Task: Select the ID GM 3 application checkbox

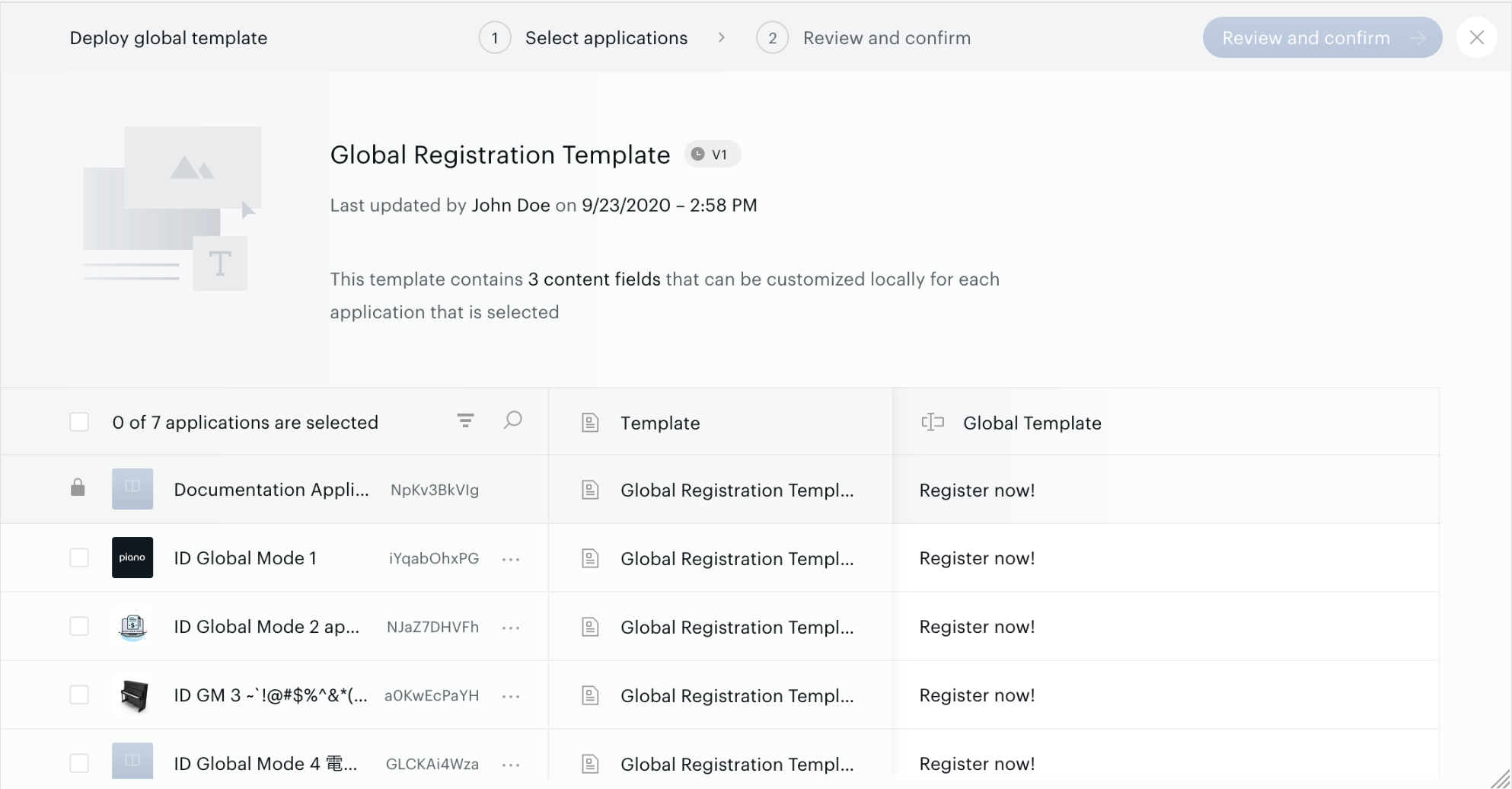Action: [79, 695]
